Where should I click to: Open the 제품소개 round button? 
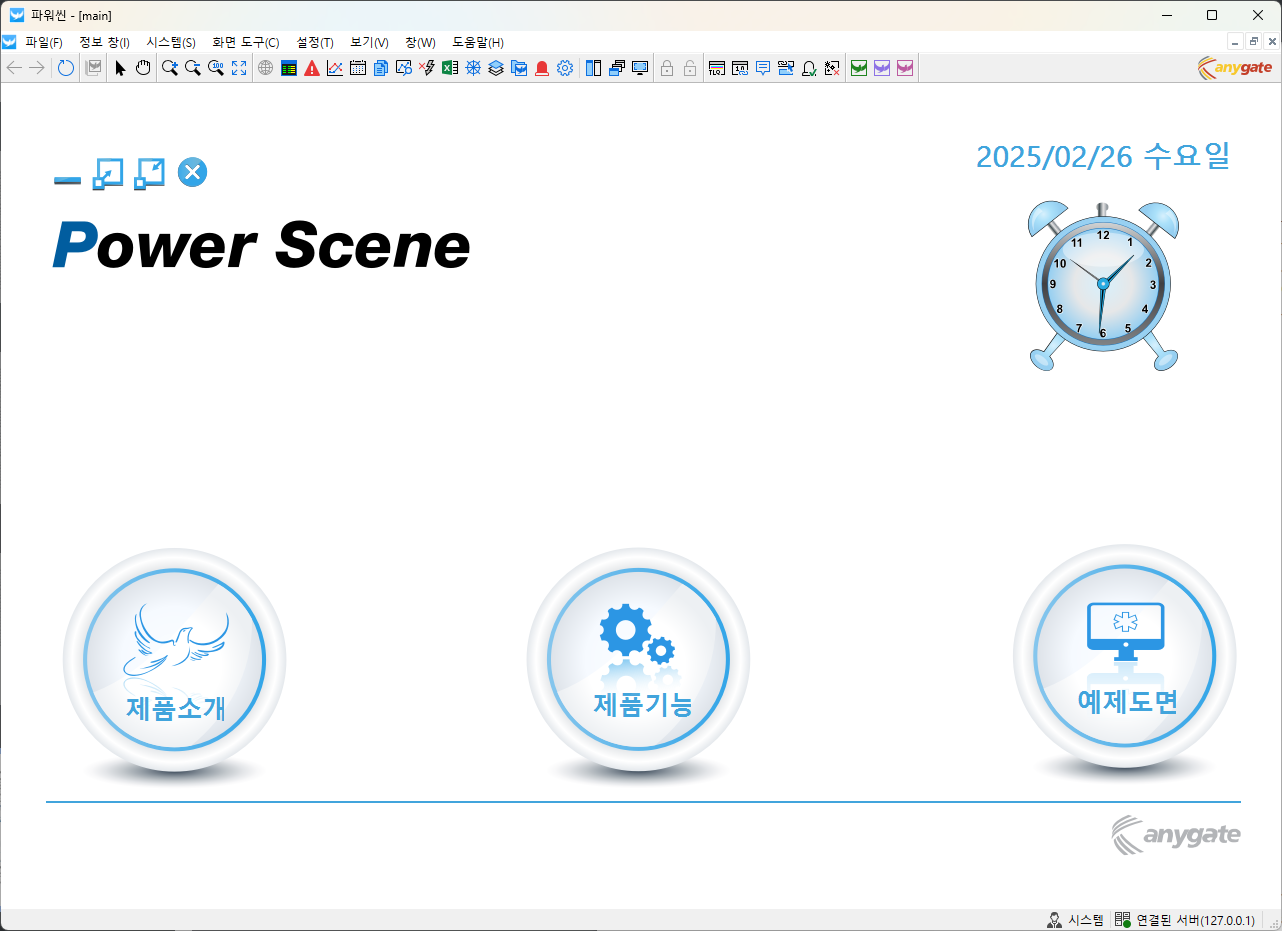click(175, 660)
